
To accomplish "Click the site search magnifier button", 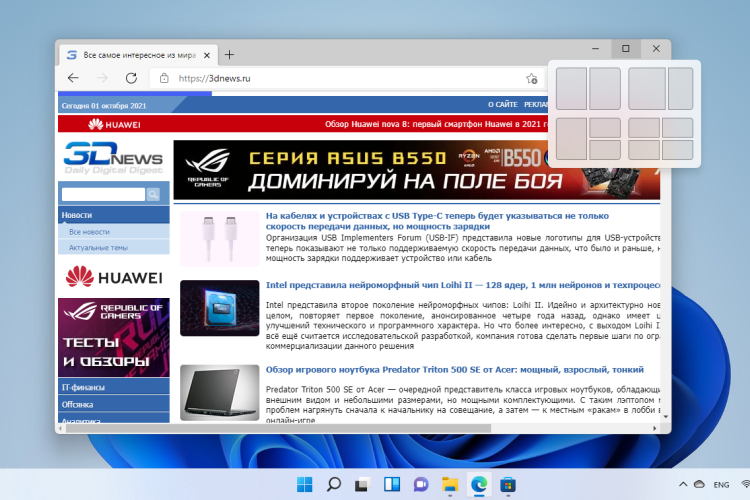I will (x=154, y=194).
